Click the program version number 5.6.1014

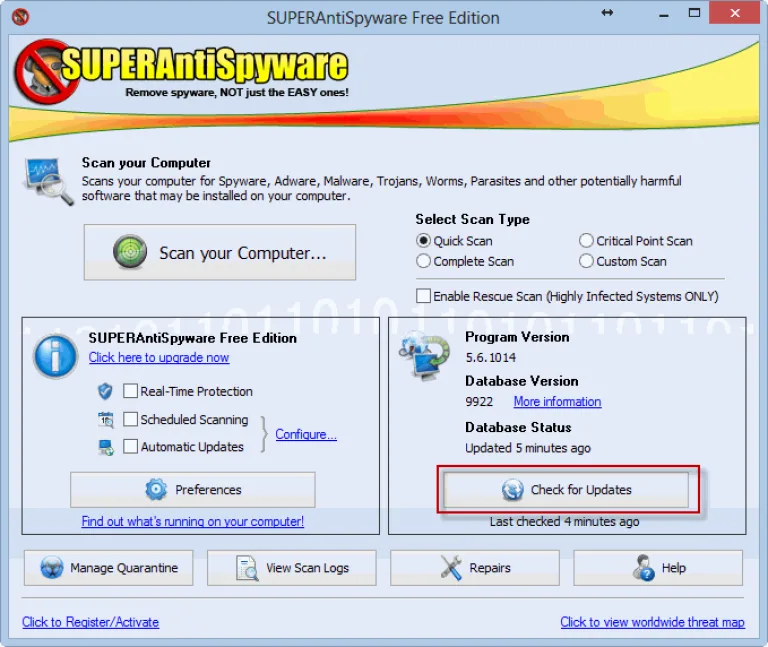490,358
